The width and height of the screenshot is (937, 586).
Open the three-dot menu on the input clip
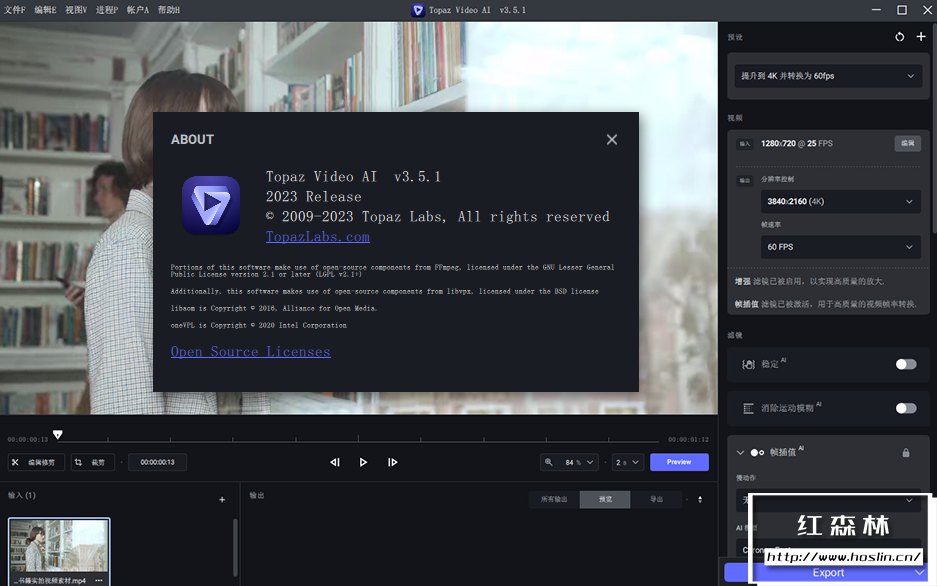99,580
